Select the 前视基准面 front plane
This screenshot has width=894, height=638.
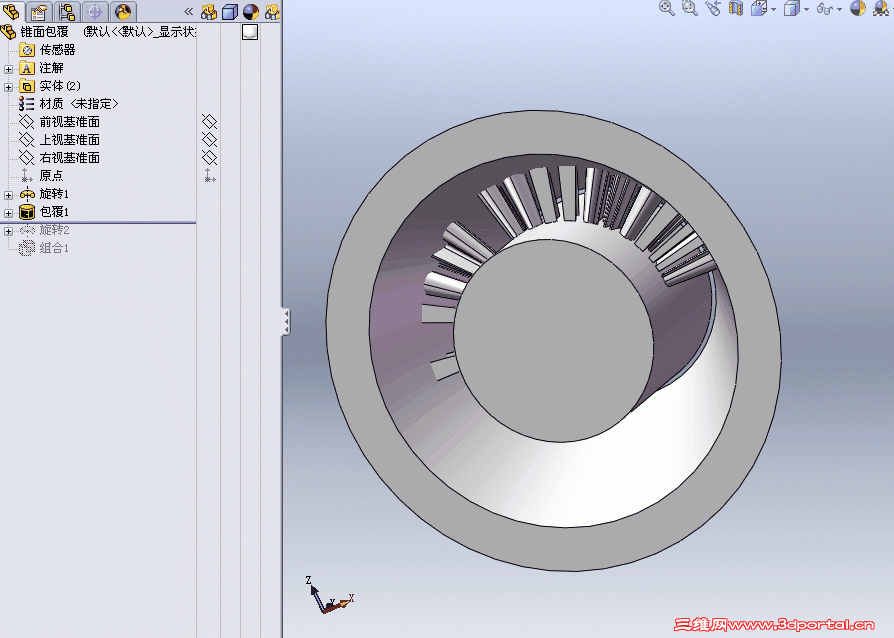tap(69, 121)
